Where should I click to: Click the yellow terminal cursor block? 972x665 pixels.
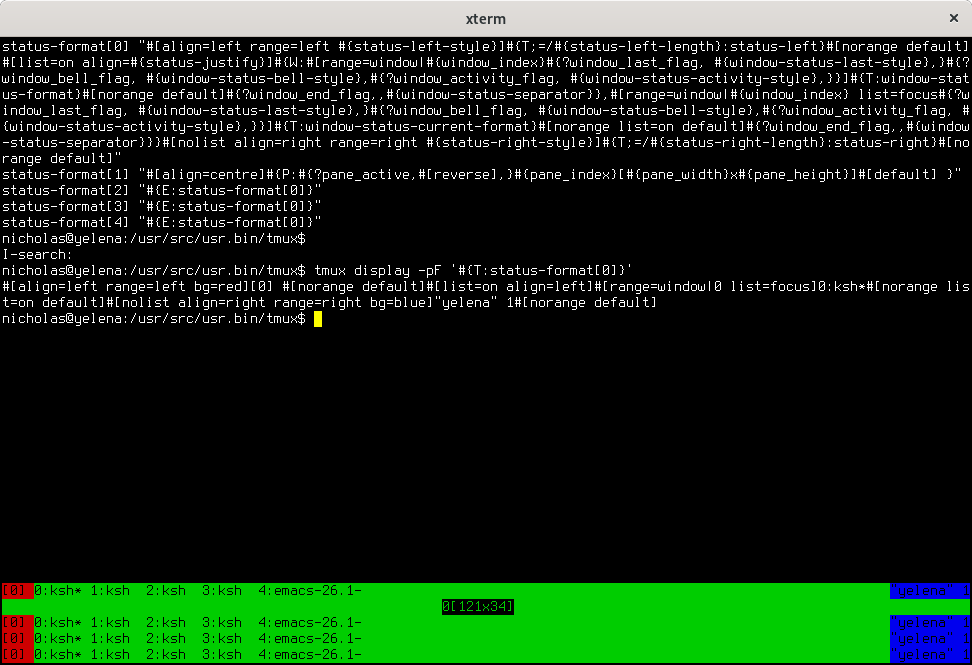[318, 319]
